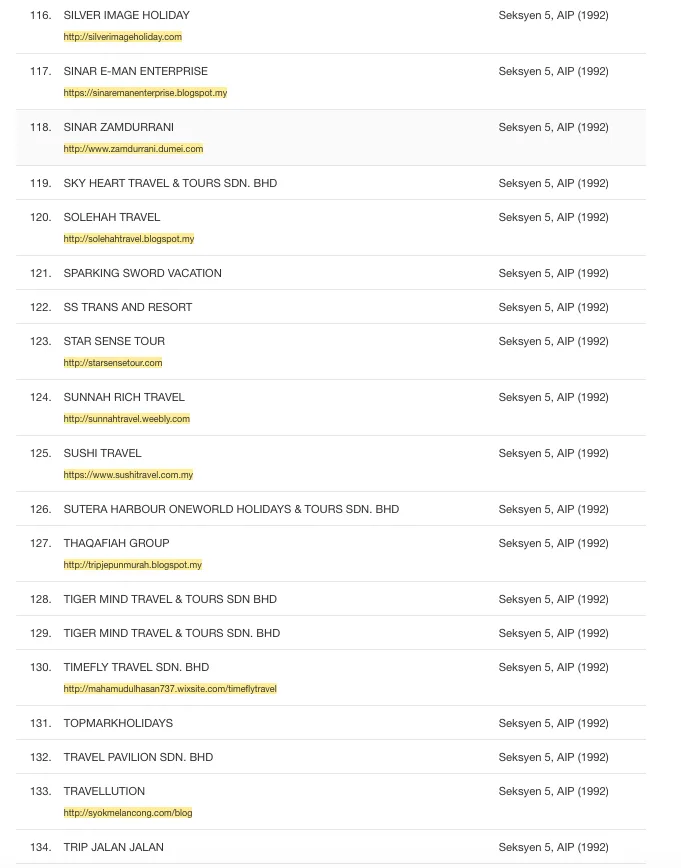The height and width of the screenshot is (868, 681).
Task: Click the THAQAFIAH GROUP company name
Action: coord(116,543)
